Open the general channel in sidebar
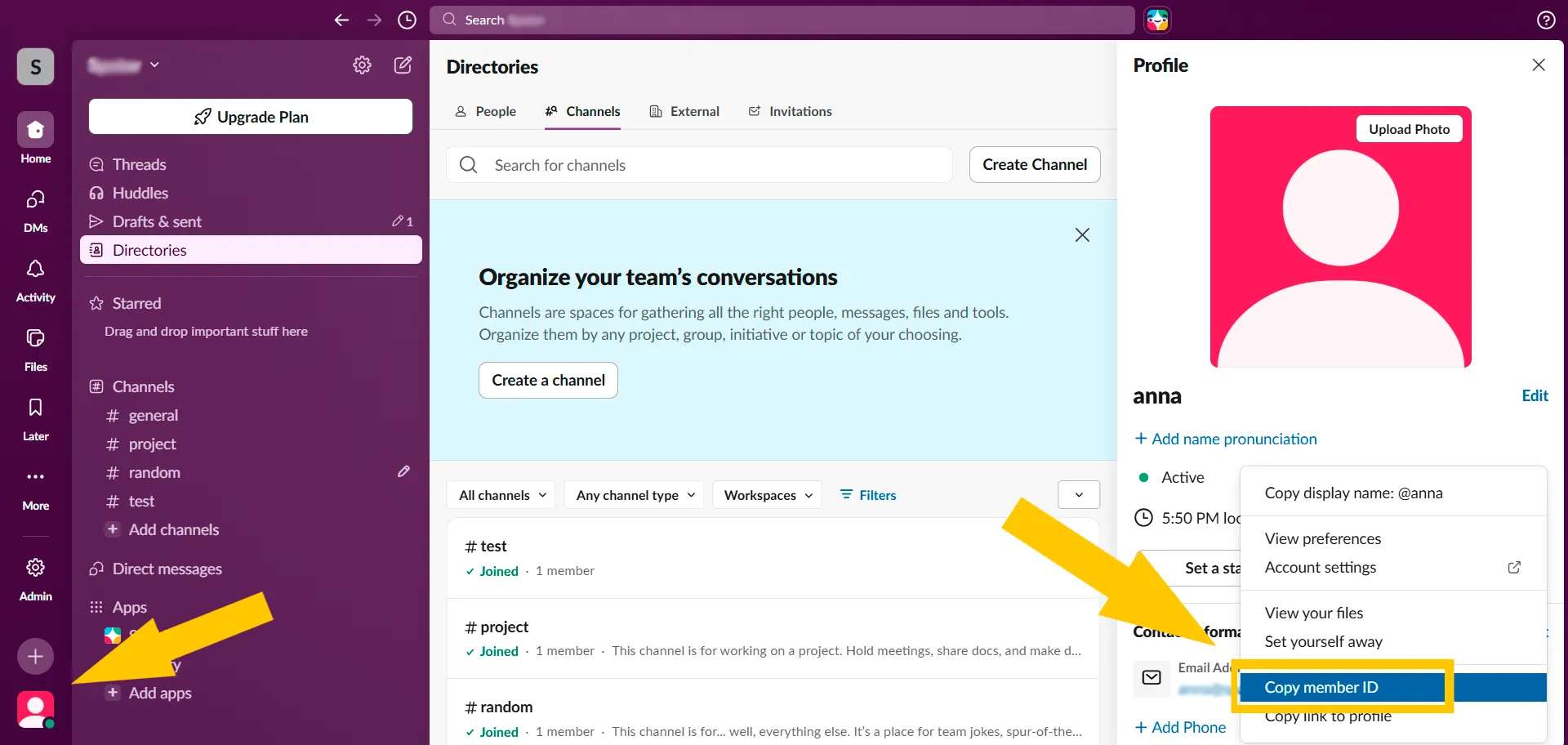 pos(251,415)
